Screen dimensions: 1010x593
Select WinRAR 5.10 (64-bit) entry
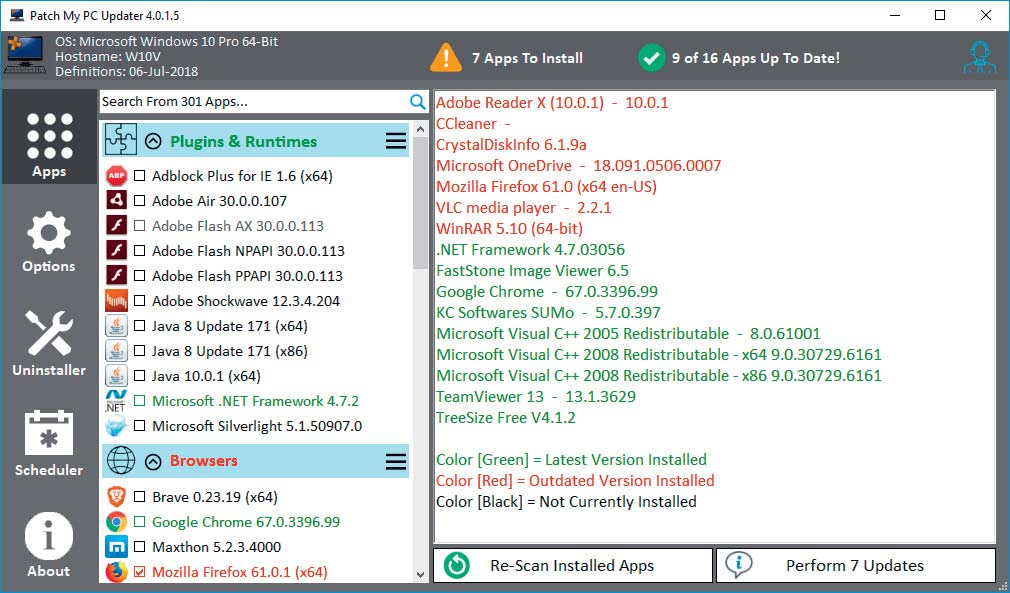[510, 229]
